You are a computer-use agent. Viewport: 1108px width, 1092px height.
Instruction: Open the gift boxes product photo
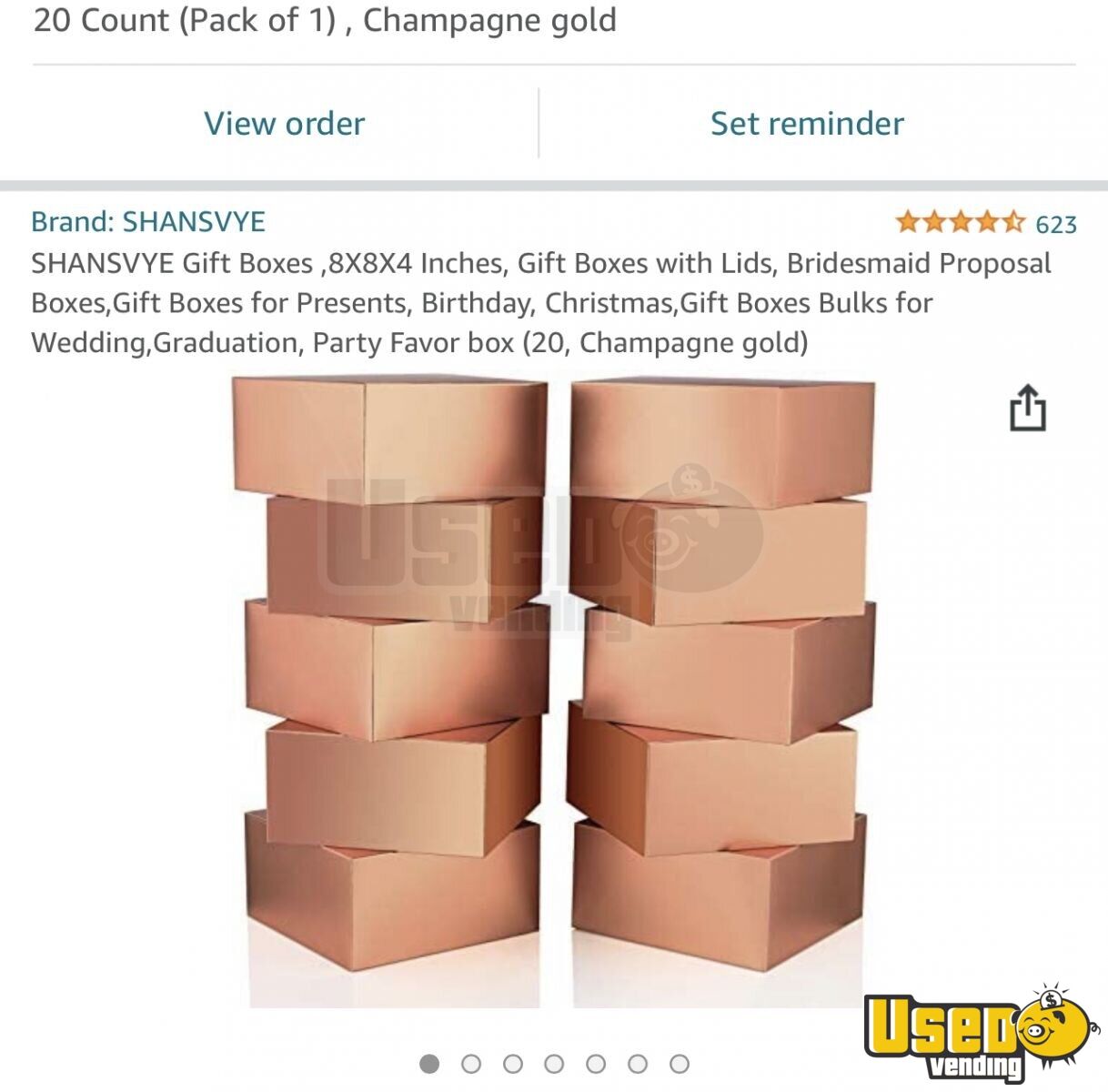coord(555,692)
